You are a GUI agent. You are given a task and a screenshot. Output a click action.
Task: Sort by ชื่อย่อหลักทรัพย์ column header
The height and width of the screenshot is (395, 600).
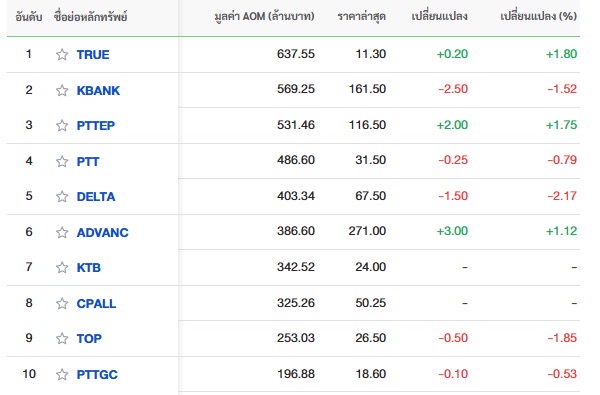point(91,16)
